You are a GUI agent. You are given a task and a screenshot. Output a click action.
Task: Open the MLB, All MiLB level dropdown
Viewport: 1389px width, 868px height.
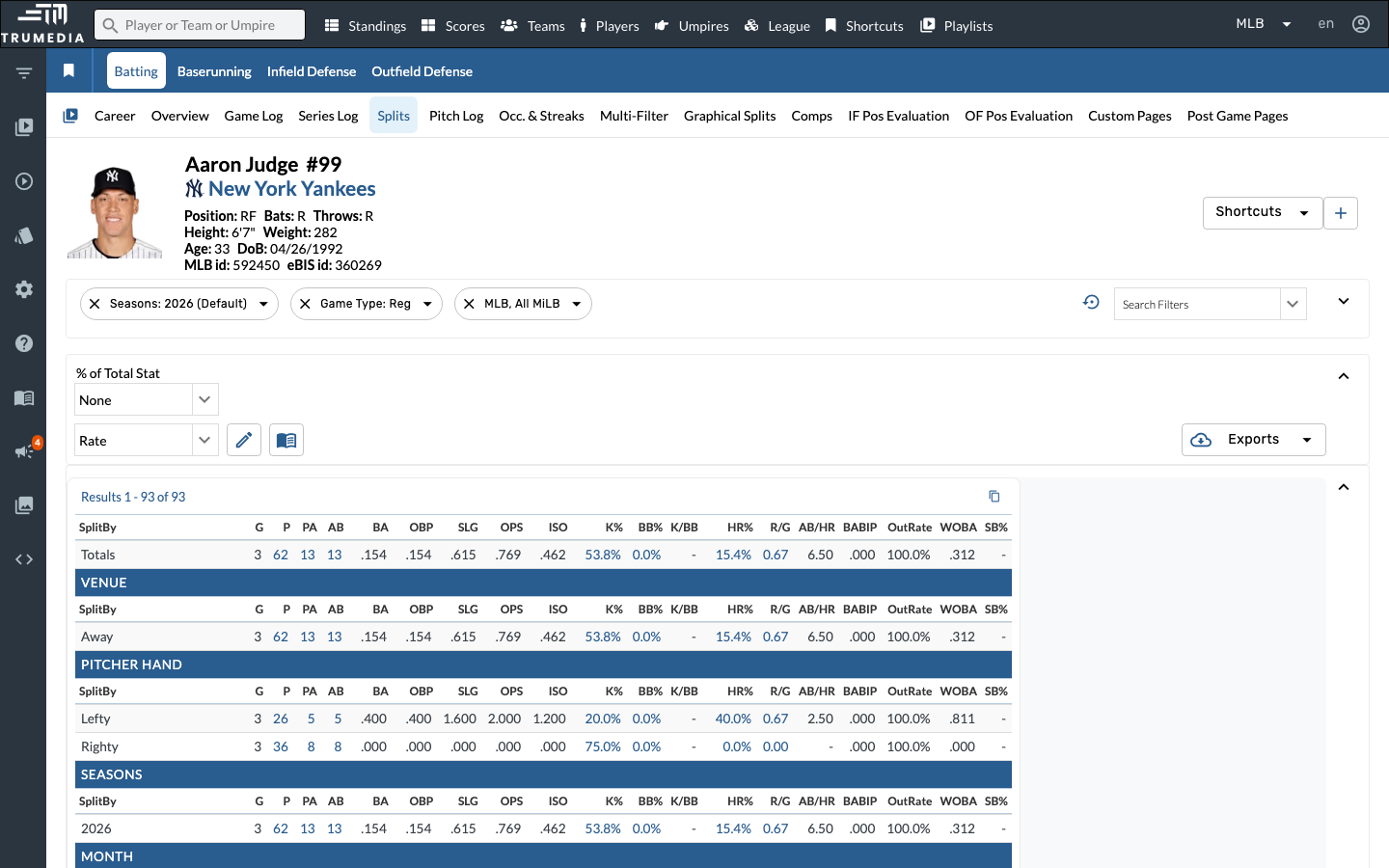coord(577,304)
